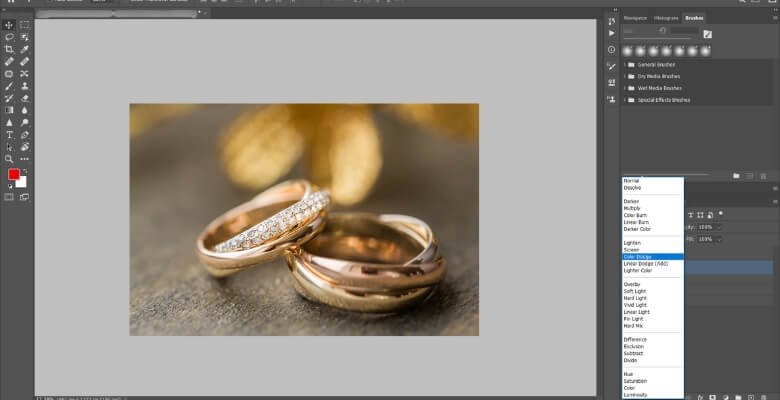Select the Zoom magnifier tool
This screenshot has width=780, height=400.
pyautogui.click(x=9, y=159)
